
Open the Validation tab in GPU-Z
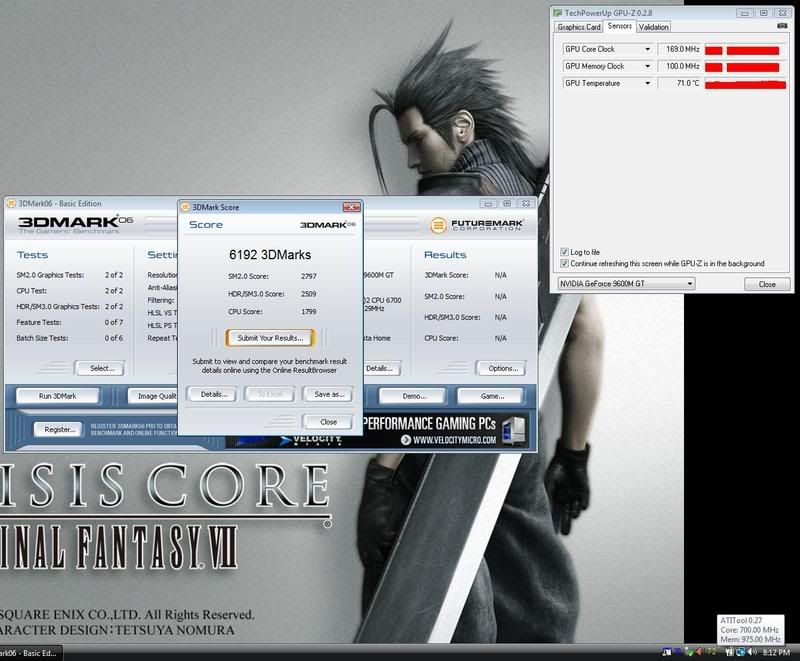click(654, 27)
